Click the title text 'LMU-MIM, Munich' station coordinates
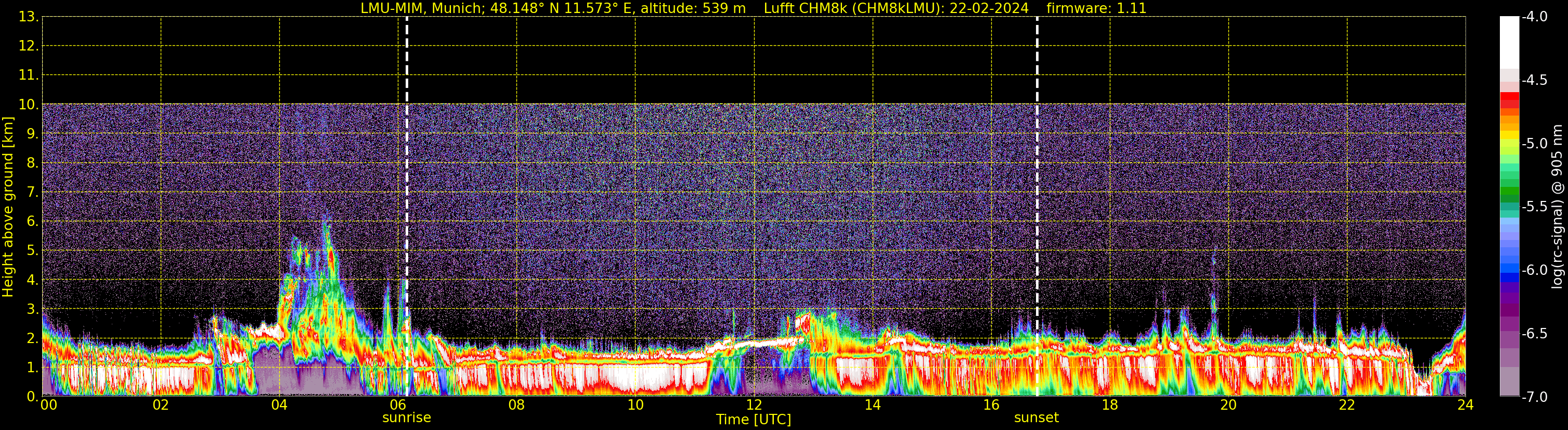1568x430 pixels. point(553,8)
